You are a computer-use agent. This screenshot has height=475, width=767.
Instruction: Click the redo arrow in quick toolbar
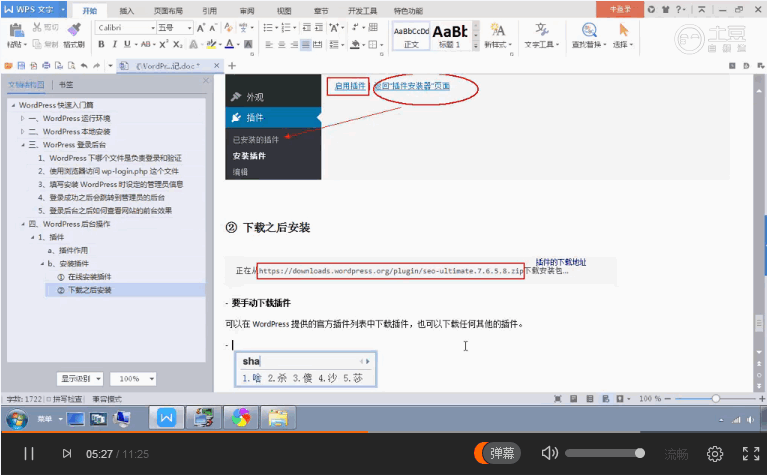(x=96, y=66)
